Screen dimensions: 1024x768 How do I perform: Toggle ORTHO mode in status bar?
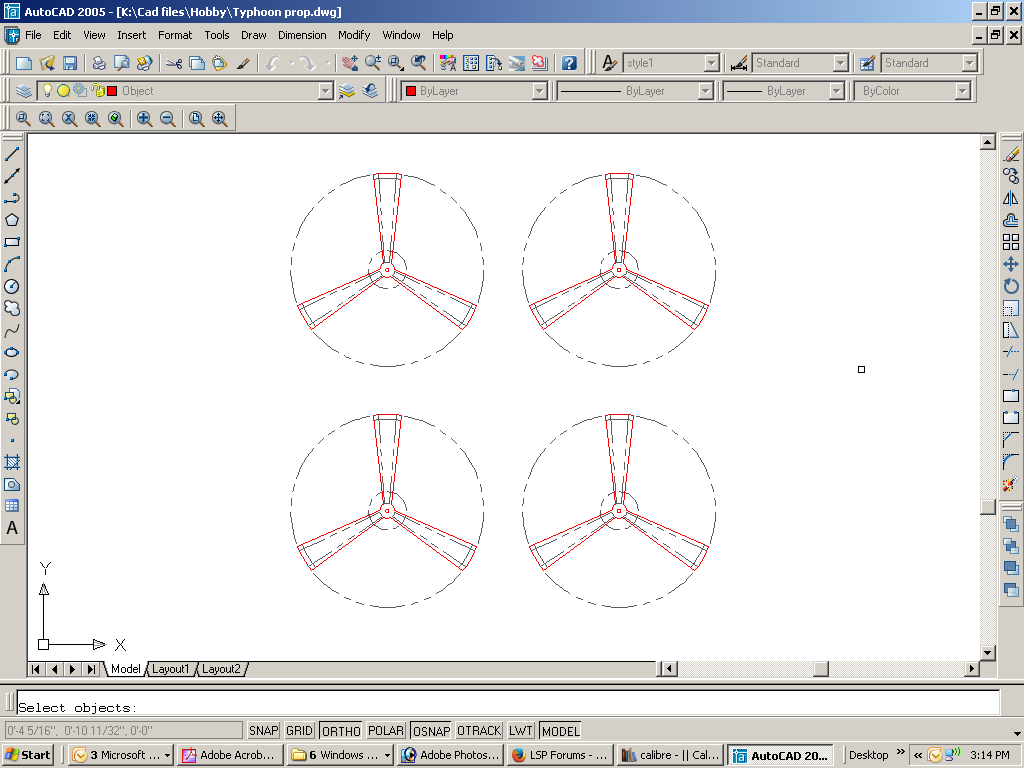tap(341, 731)
